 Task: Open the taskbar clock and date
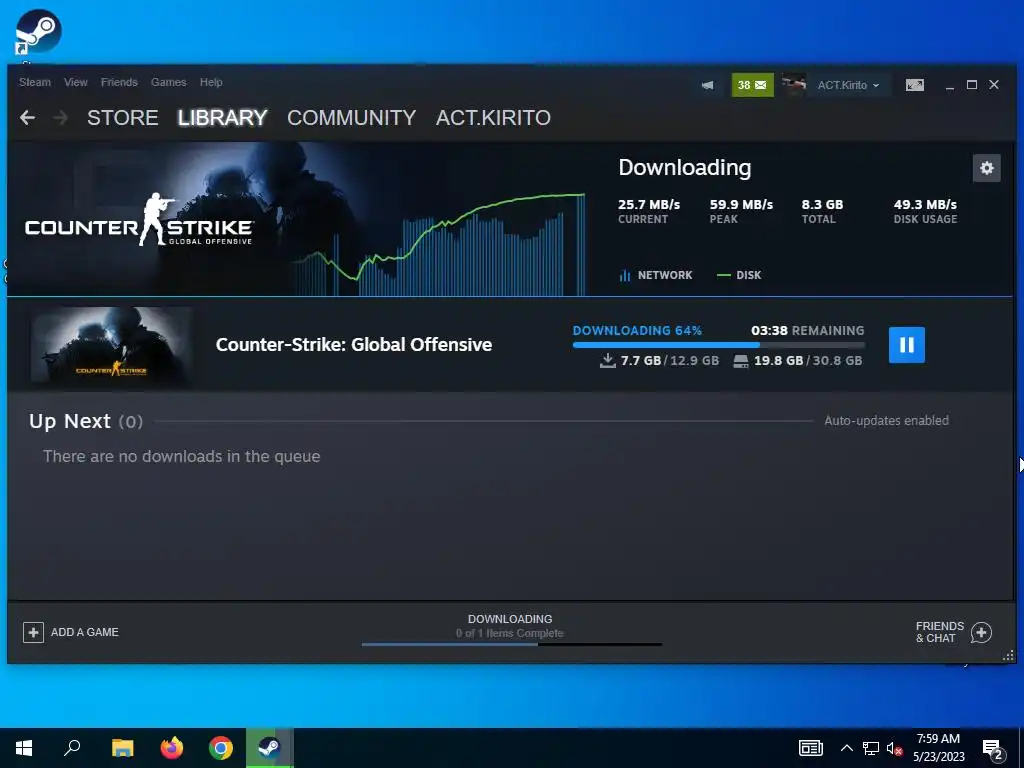pyautogui.click(x=938, y=748)
